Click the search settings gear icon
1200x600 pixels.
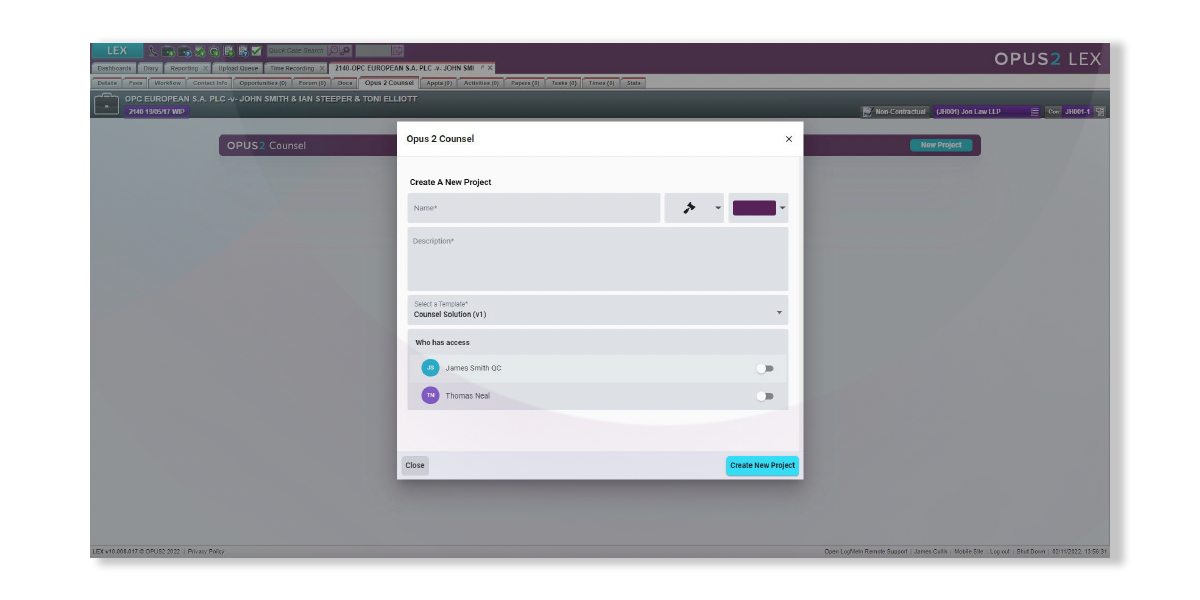pos(346,51)
